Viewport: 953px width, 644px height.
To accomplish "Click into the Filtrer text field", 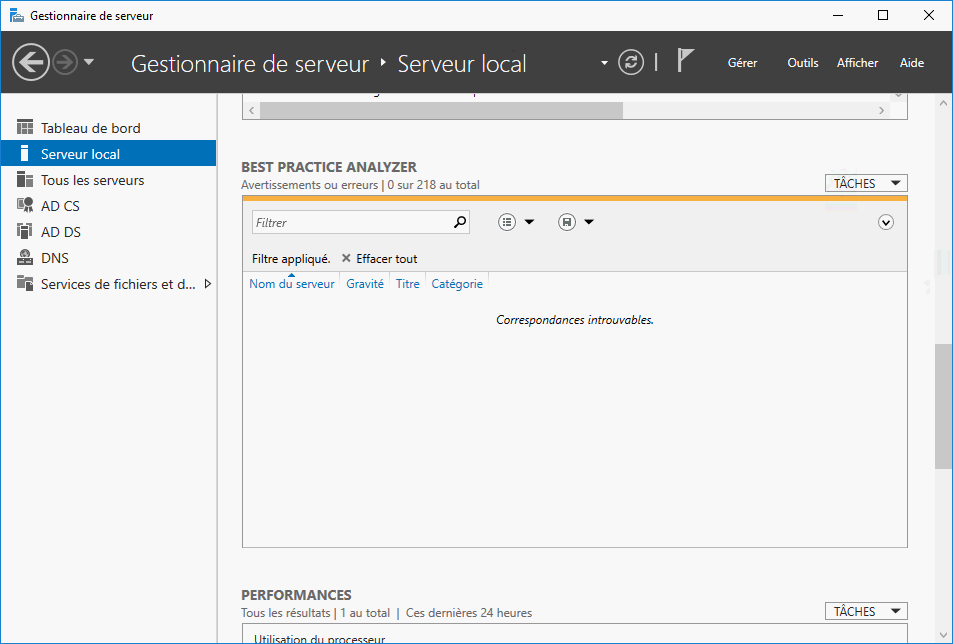I will click(350, 222).
